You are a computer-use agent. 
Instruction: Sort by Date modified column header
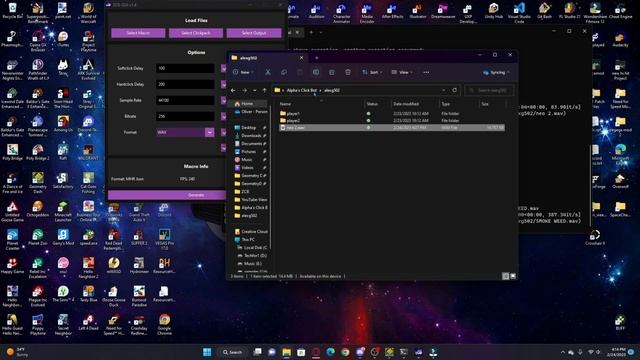coord(406,104)
